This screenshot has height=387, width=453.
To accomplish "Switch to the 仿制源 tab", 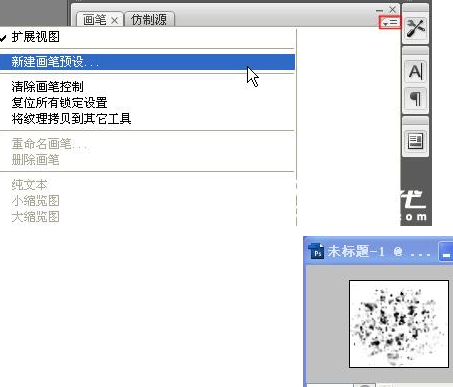I will (149, 19).
